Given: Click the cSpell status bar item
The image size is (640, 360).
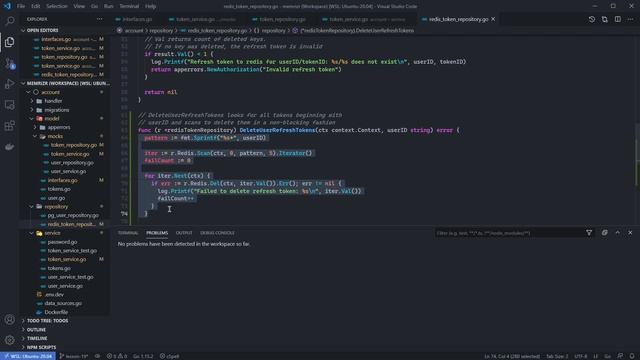Looking at the screenshot, I should tap(169, 356).
